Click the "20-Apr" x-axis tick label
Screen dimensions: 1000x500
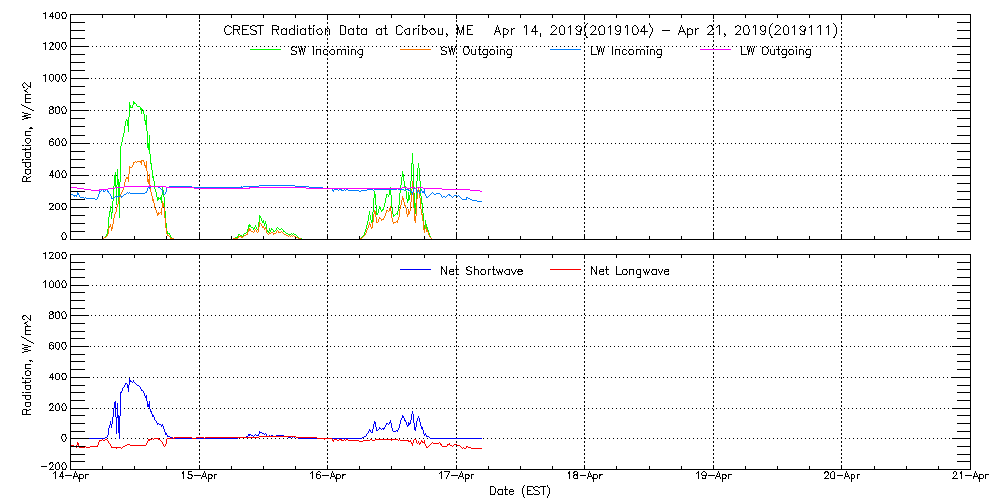coord(842,475)
